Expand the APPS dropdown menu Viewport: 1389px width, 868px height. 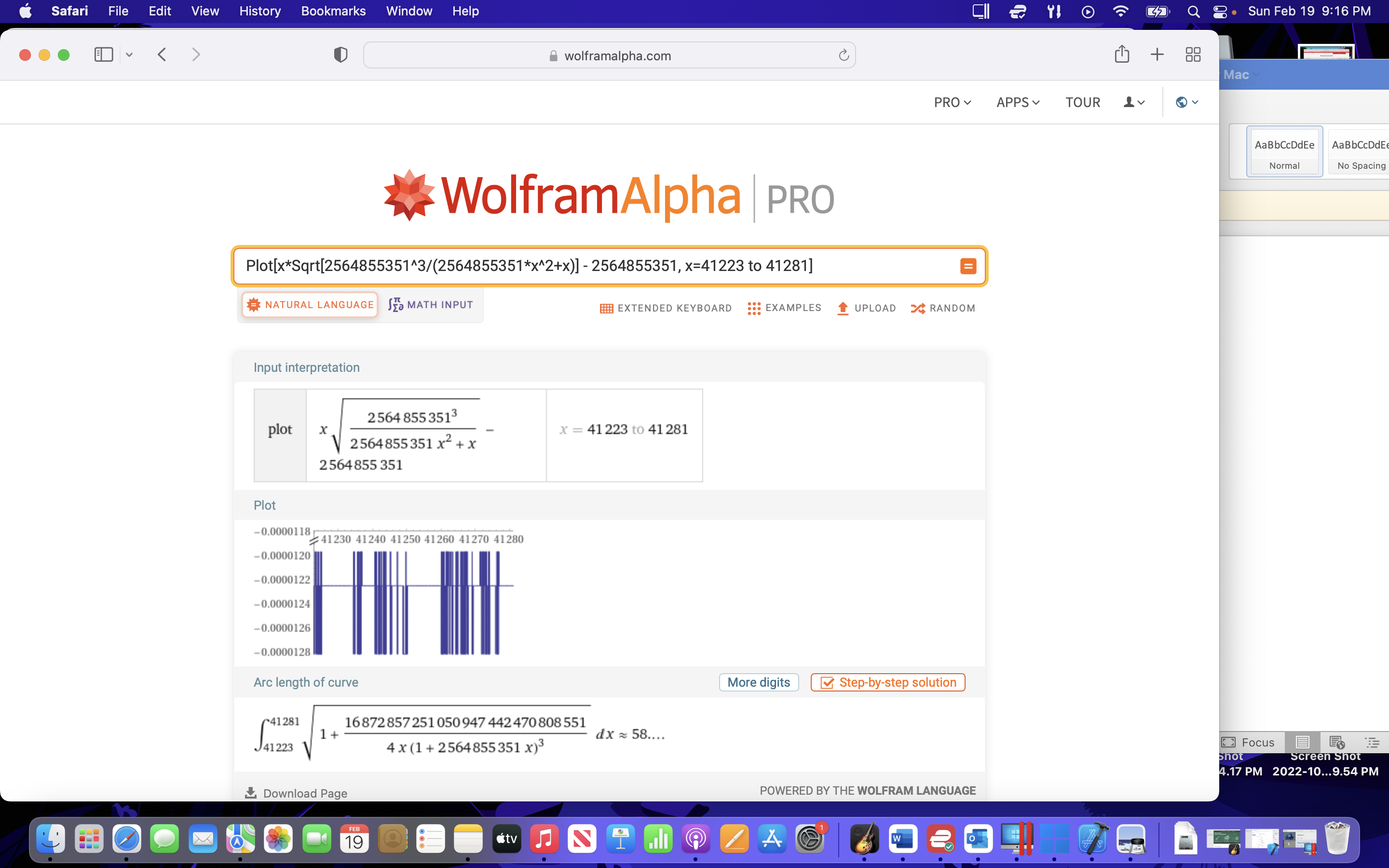coord(1017,102)
